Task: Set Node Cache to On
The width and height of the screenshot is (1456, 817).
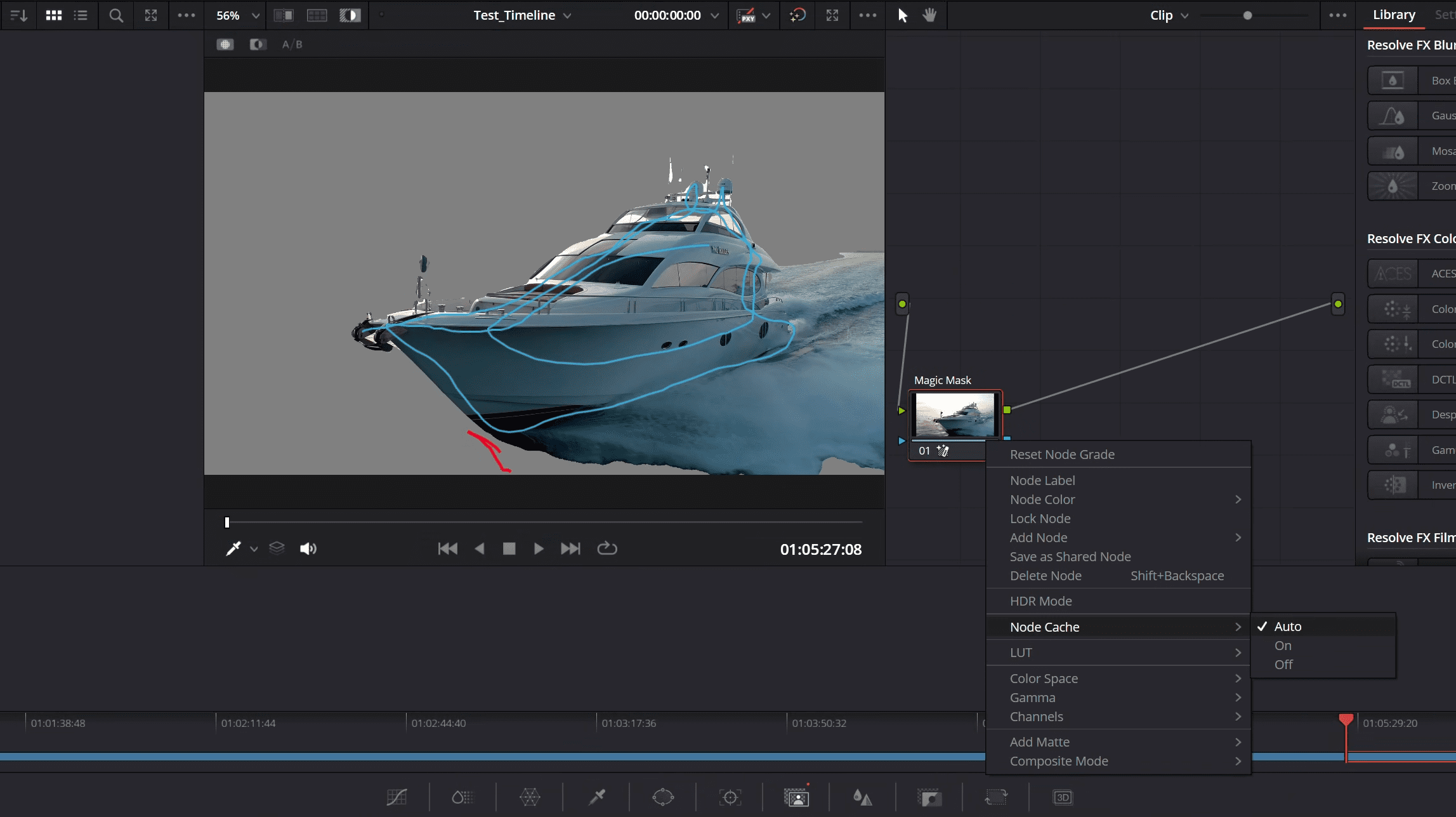Action: click(x=1283, y=646)
